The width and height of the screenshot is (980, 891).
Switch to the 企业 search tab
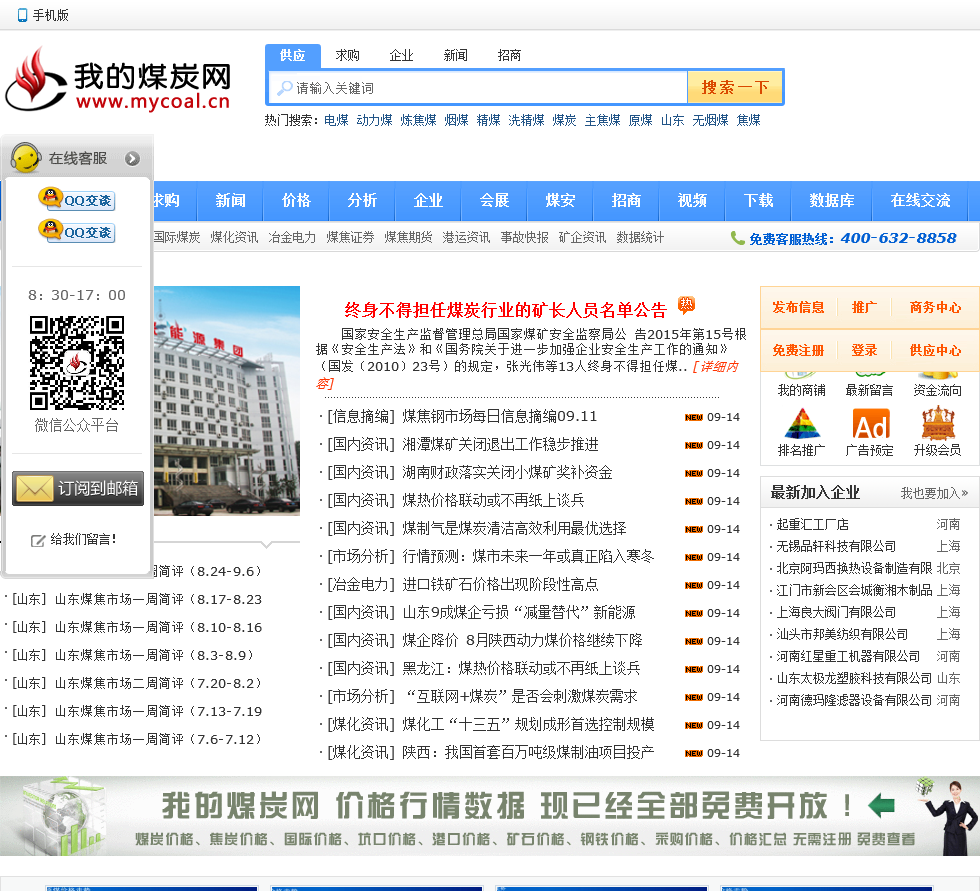(x=401, y=56)
